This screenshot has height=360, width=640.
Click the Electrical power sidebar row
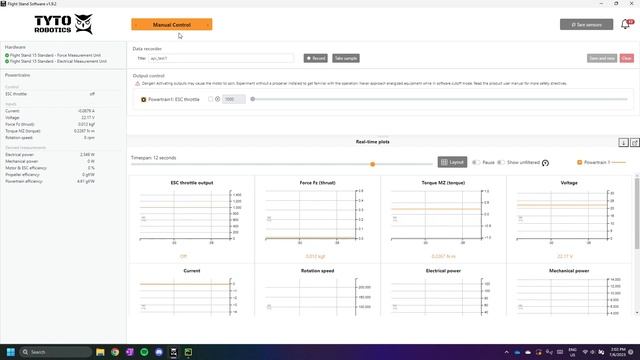point(50,155)
